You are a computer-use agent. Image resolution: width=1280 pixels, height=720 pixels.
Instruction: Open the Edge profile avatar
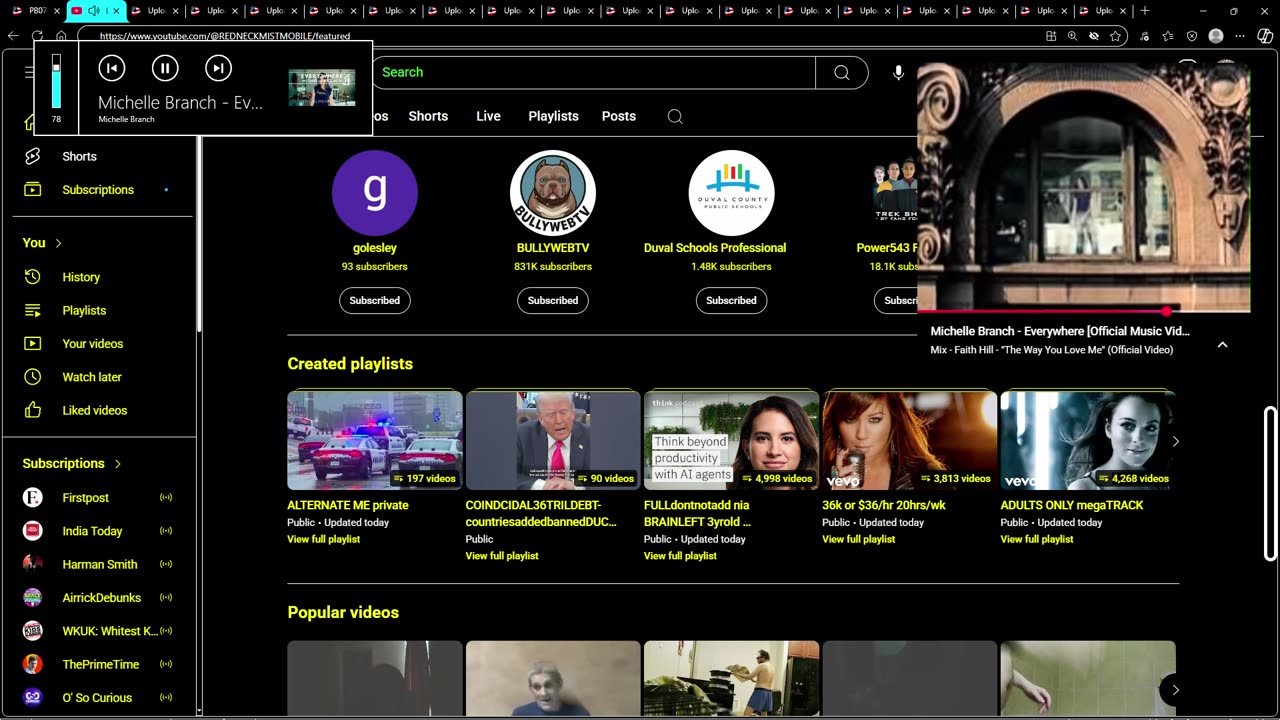click(1216, 36)
